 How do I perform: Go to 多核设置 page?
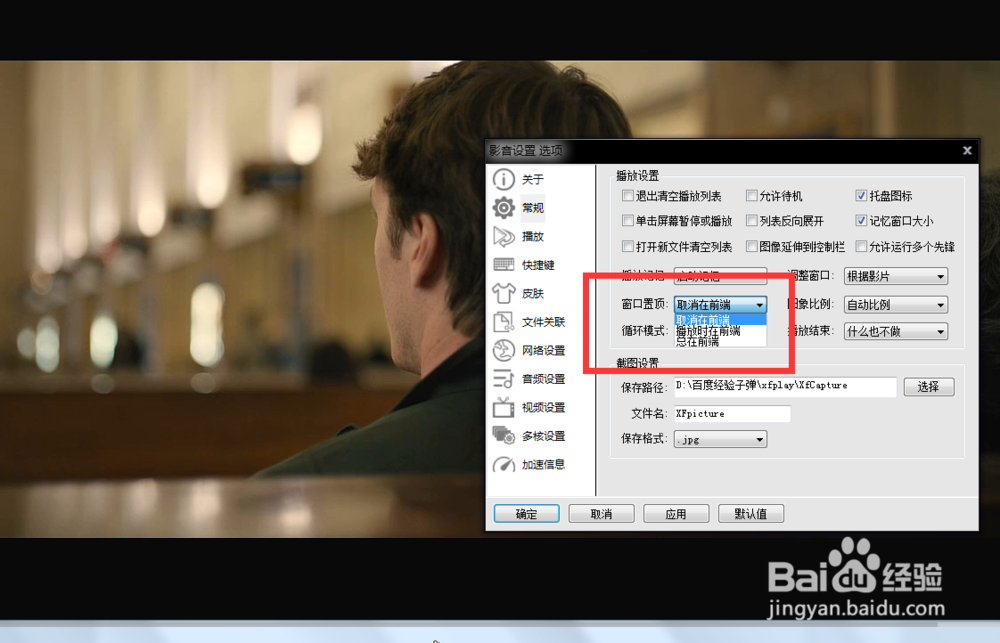(543, 436)
